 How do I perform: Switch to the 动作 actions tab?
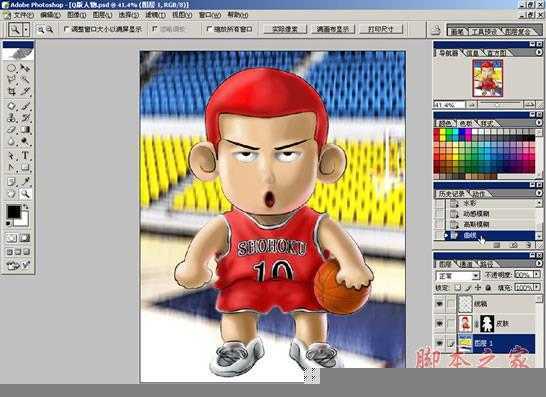(x=479, y=194)
